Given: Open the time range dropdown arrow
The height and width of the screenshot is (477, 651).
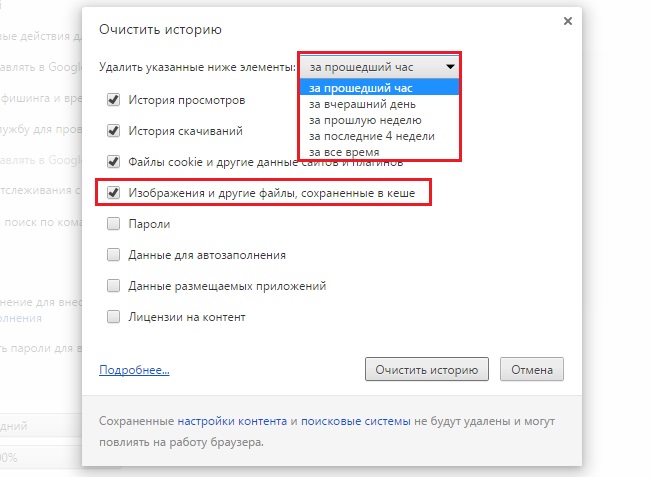Looking at the screenshot, I should tap(451, 67).
